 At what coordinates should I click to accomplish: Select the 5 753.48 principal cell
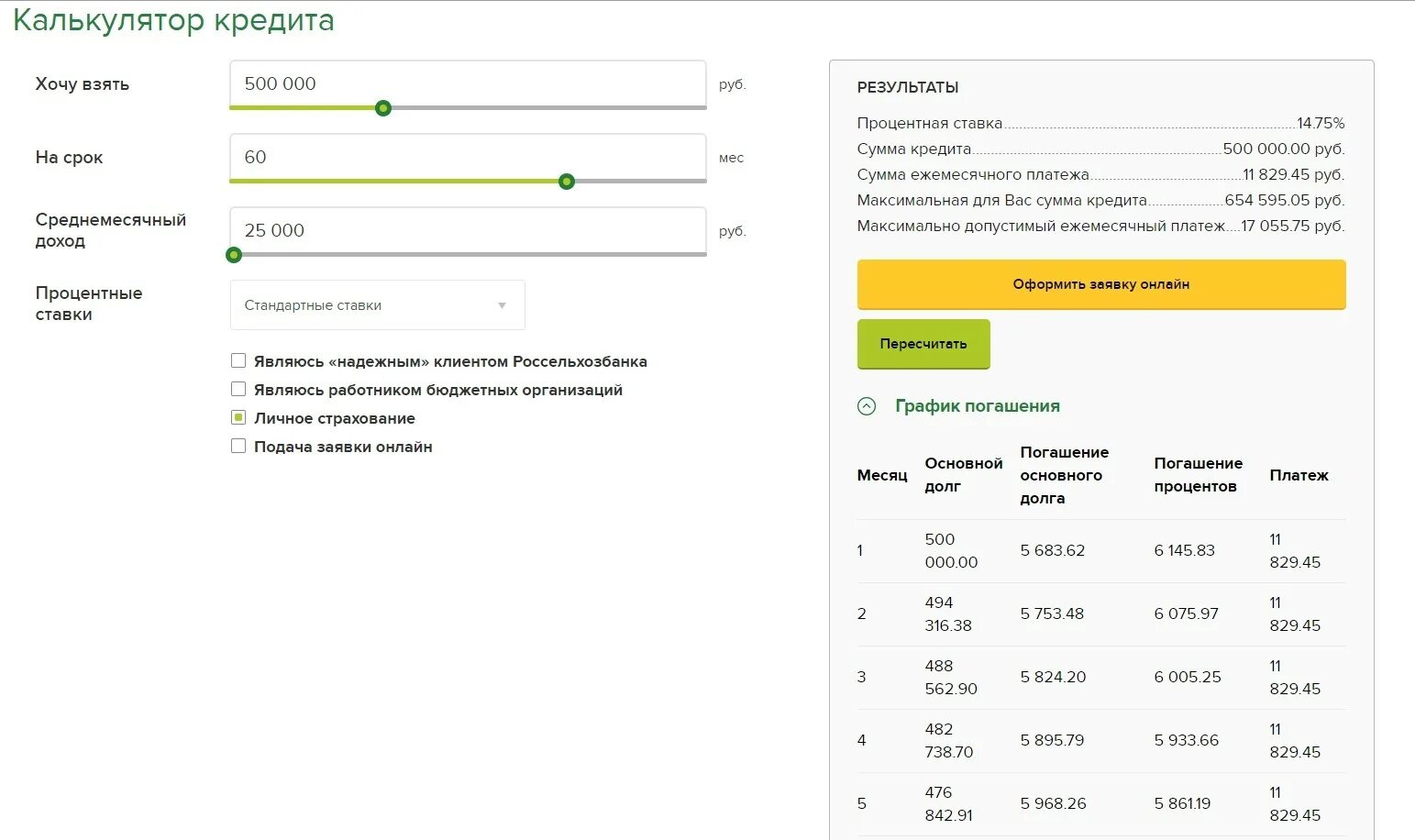pyautogui.click(x=1052, y=613)
